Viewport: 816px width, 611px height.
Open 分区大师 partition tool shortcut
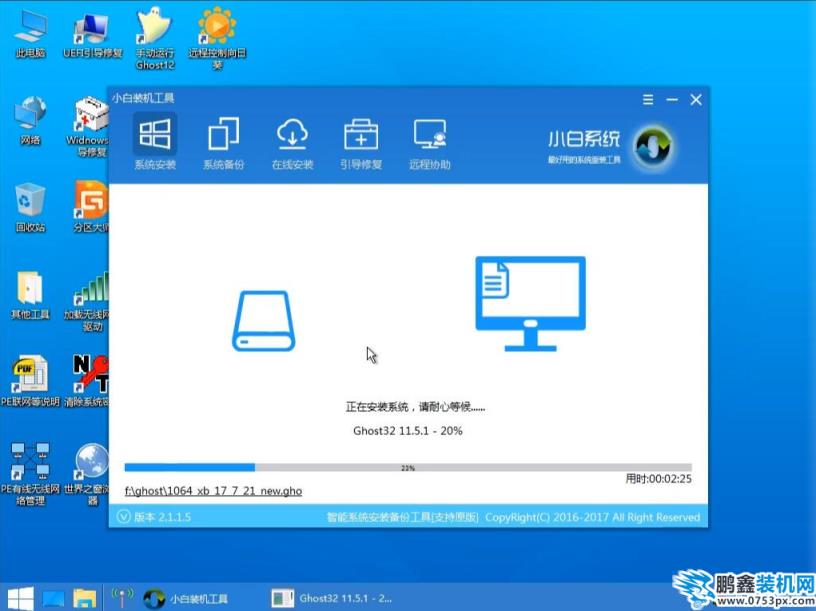pyautogui.click(x=91, y=207)
